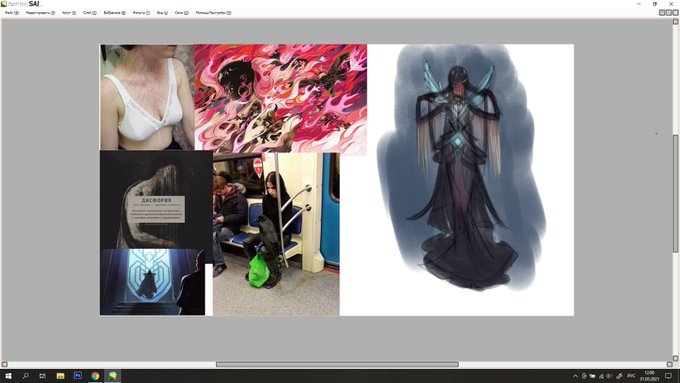Click the white top reference photo
The height and width of the screenshot is (383, 680).
click(x=147, y=97)
